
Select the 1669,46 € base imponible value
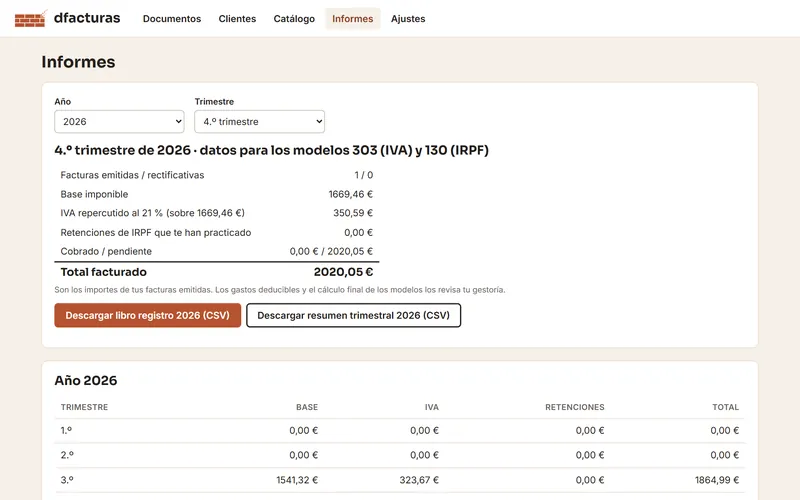(x=351, y=194)
